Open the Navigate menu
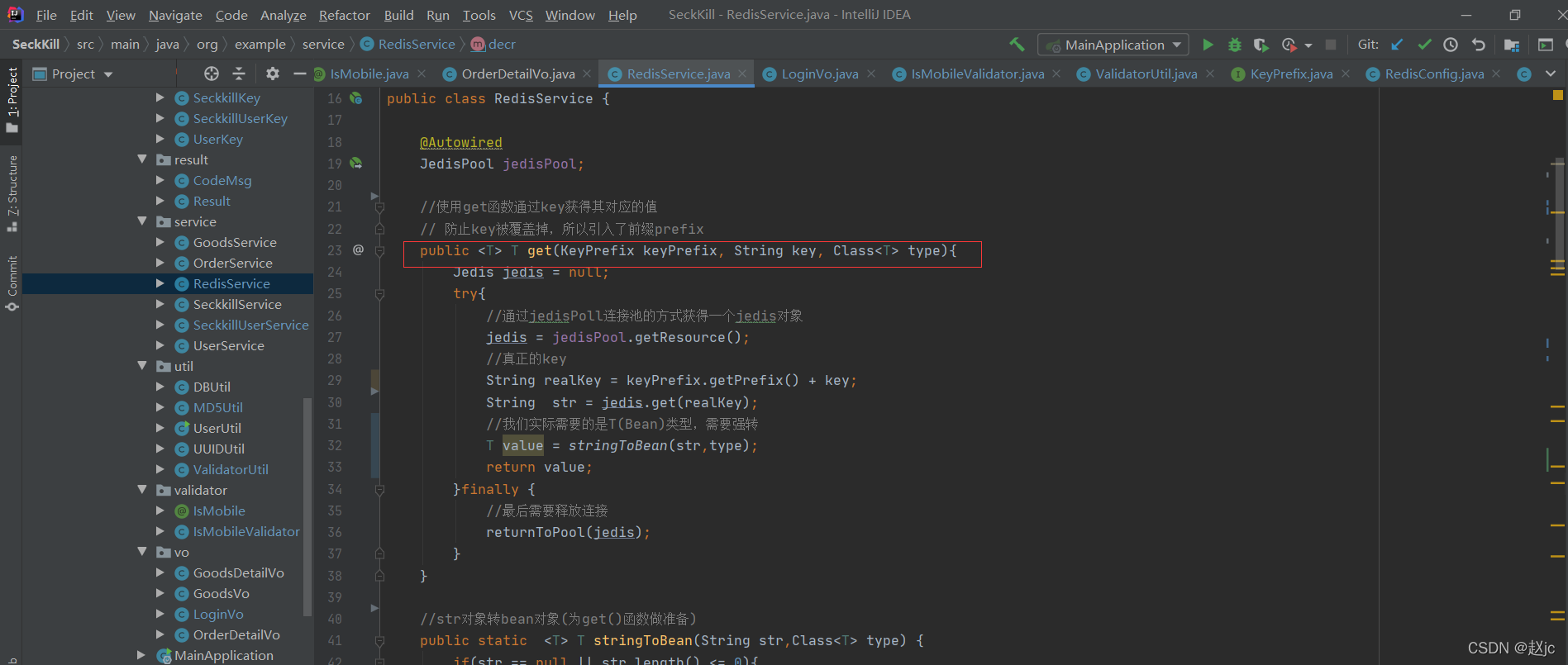This screenshot has width=1568, height=665. click(x=175, y=15)
